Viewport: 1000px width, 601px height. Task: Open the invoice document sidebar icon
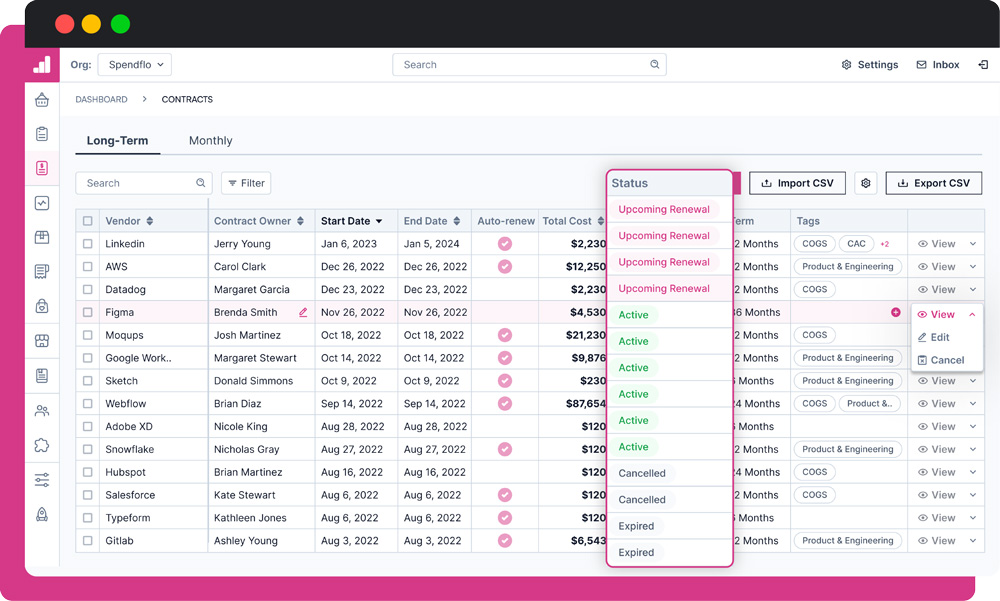42,272
